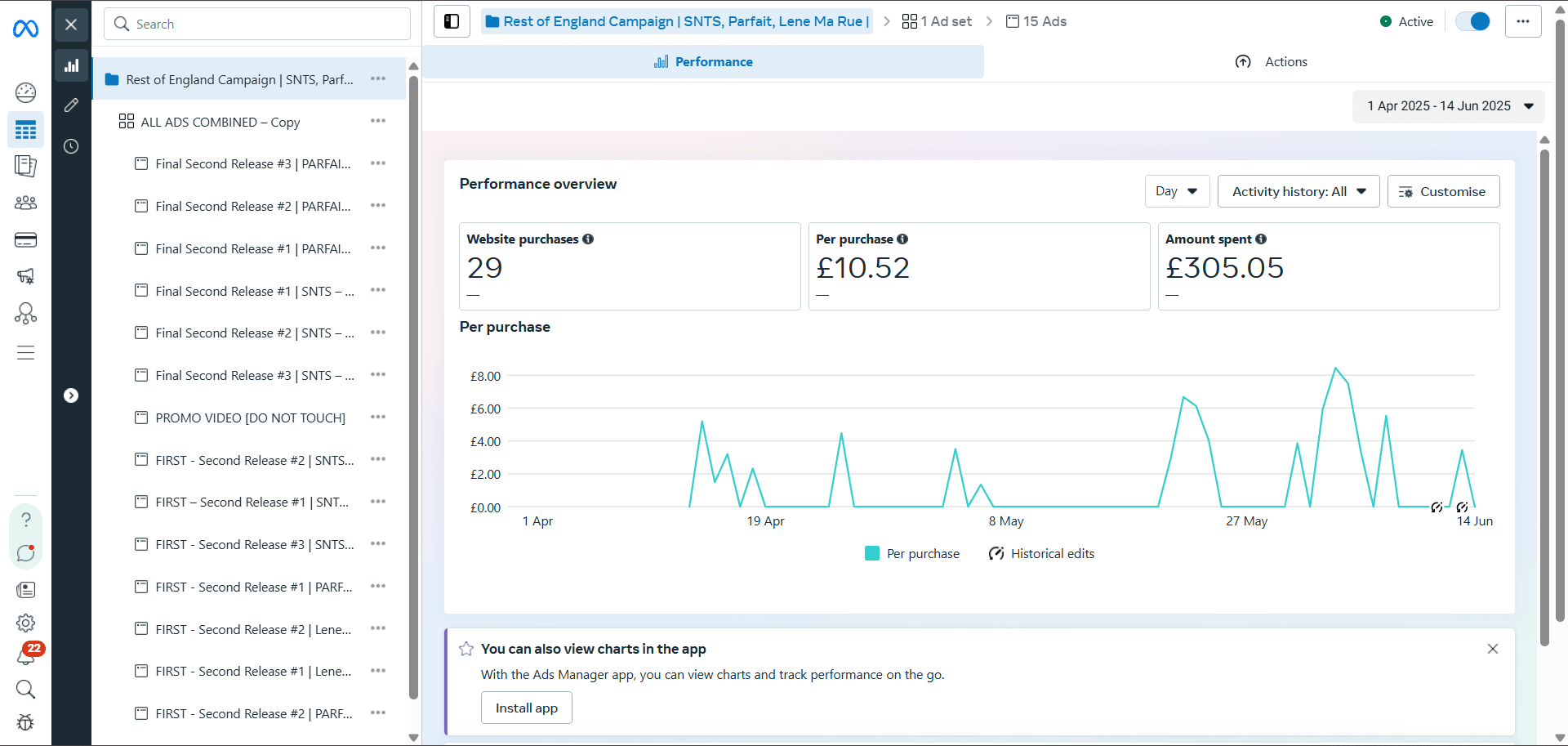
Task: Open the All tools hamburger menu icon
Action: pyautogui.click(x=26, y=353)
